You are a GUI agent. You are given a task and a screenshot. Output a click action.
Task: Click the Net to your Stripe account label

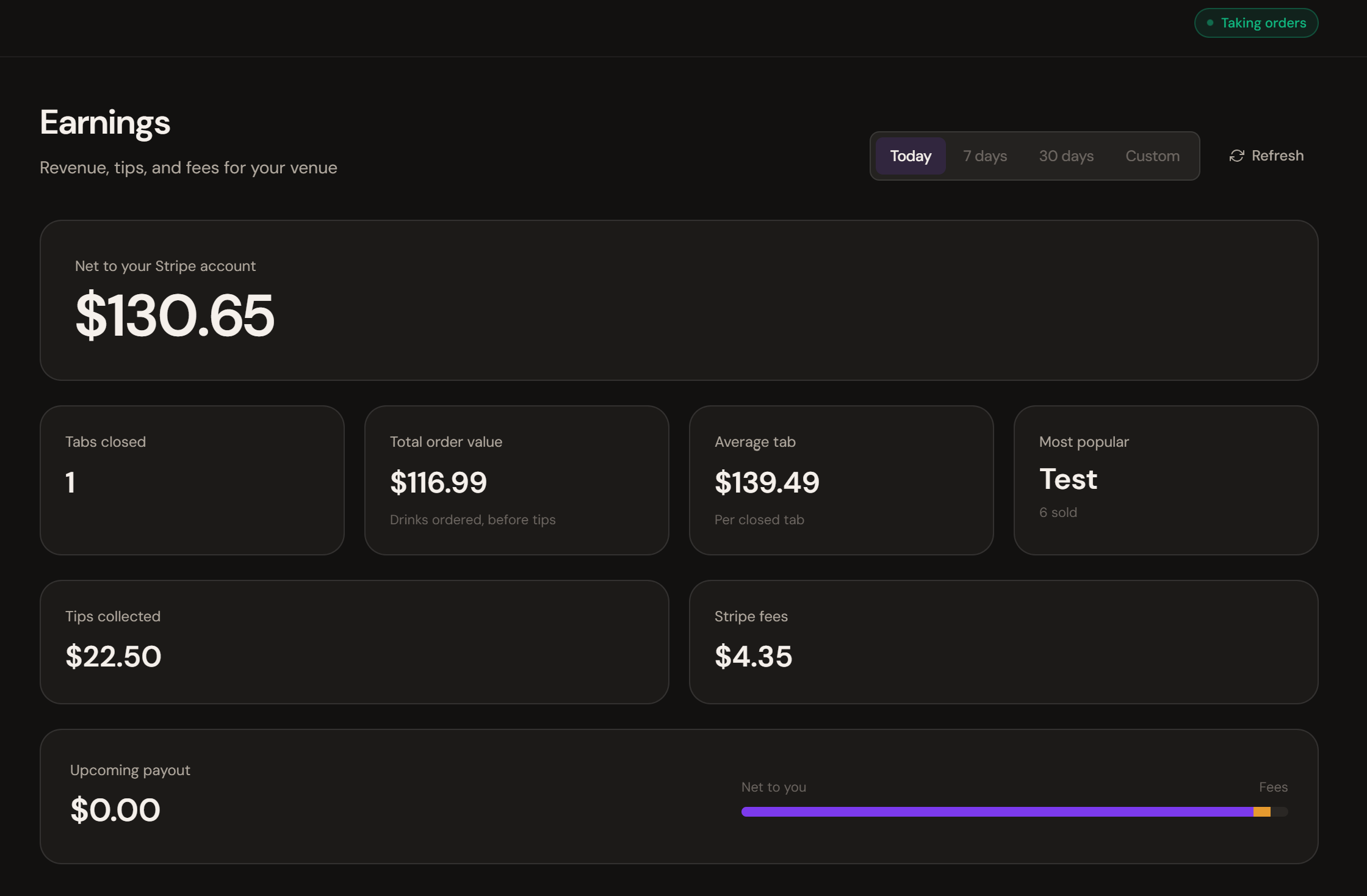tap(165, 266)
